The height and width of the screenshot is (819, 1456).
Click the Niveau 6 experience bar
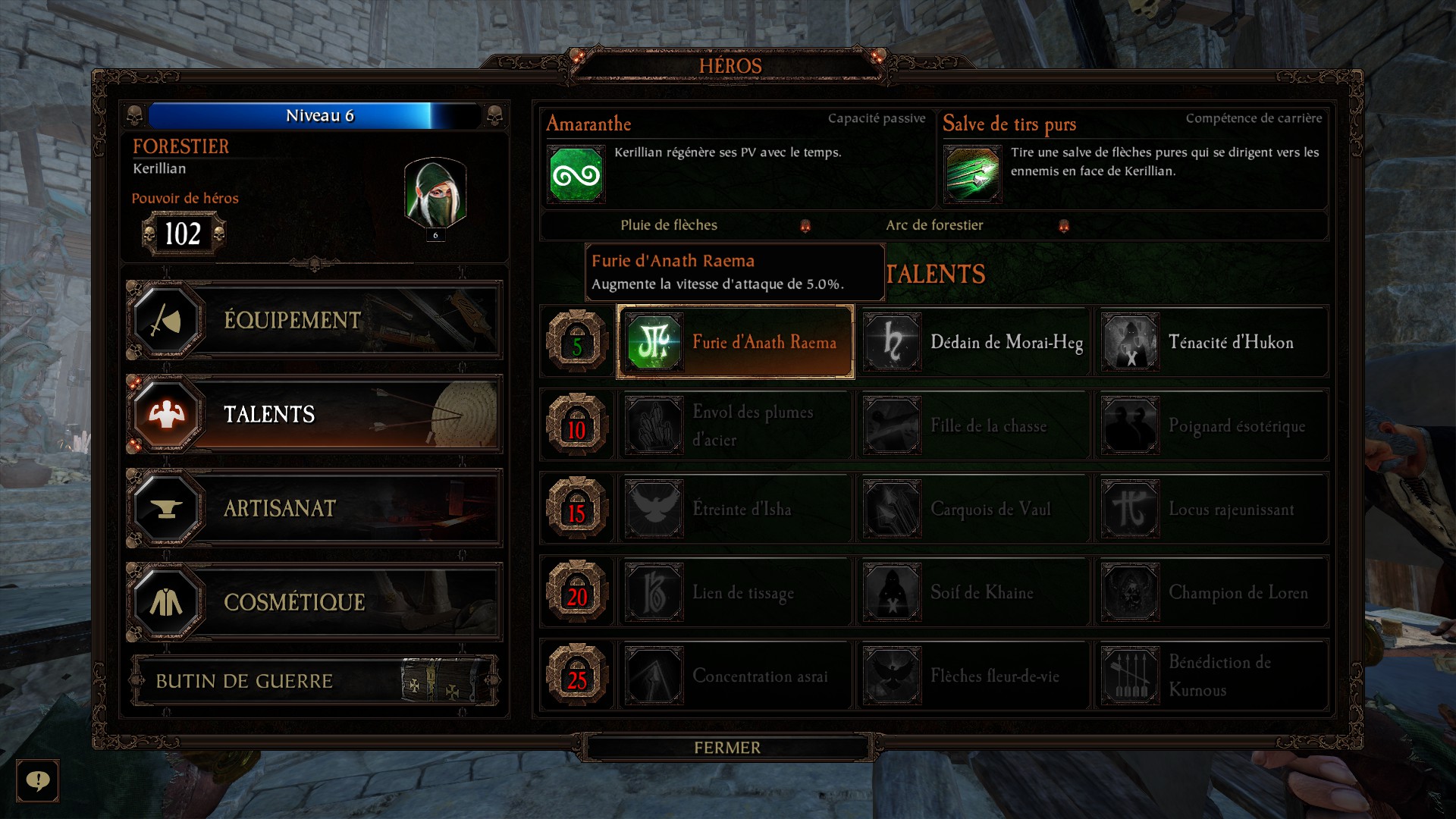[315, 116]
